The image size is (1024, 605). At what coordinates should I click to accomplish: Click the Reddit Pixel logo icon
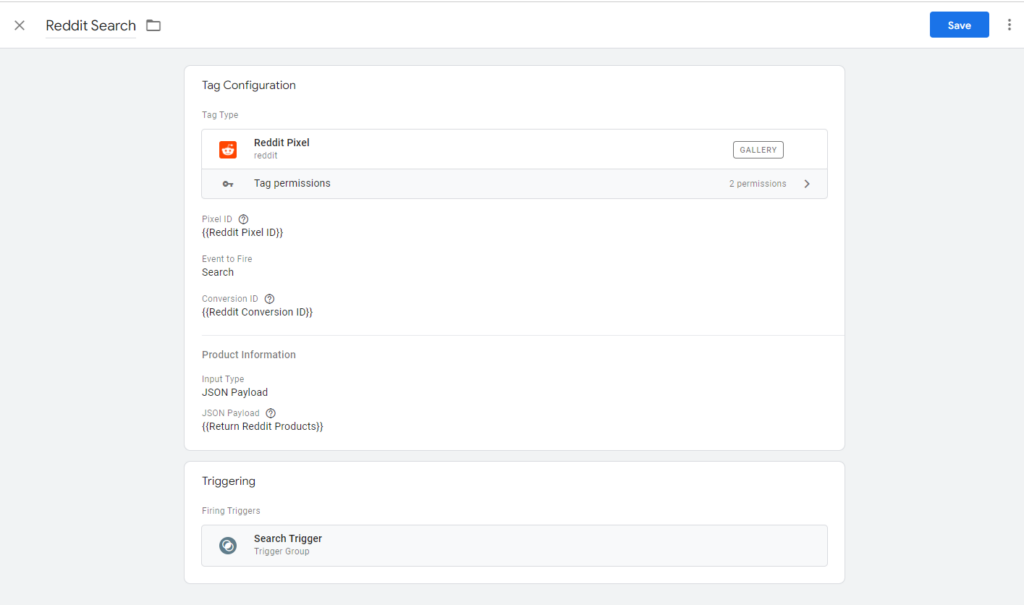pos(228,150)
